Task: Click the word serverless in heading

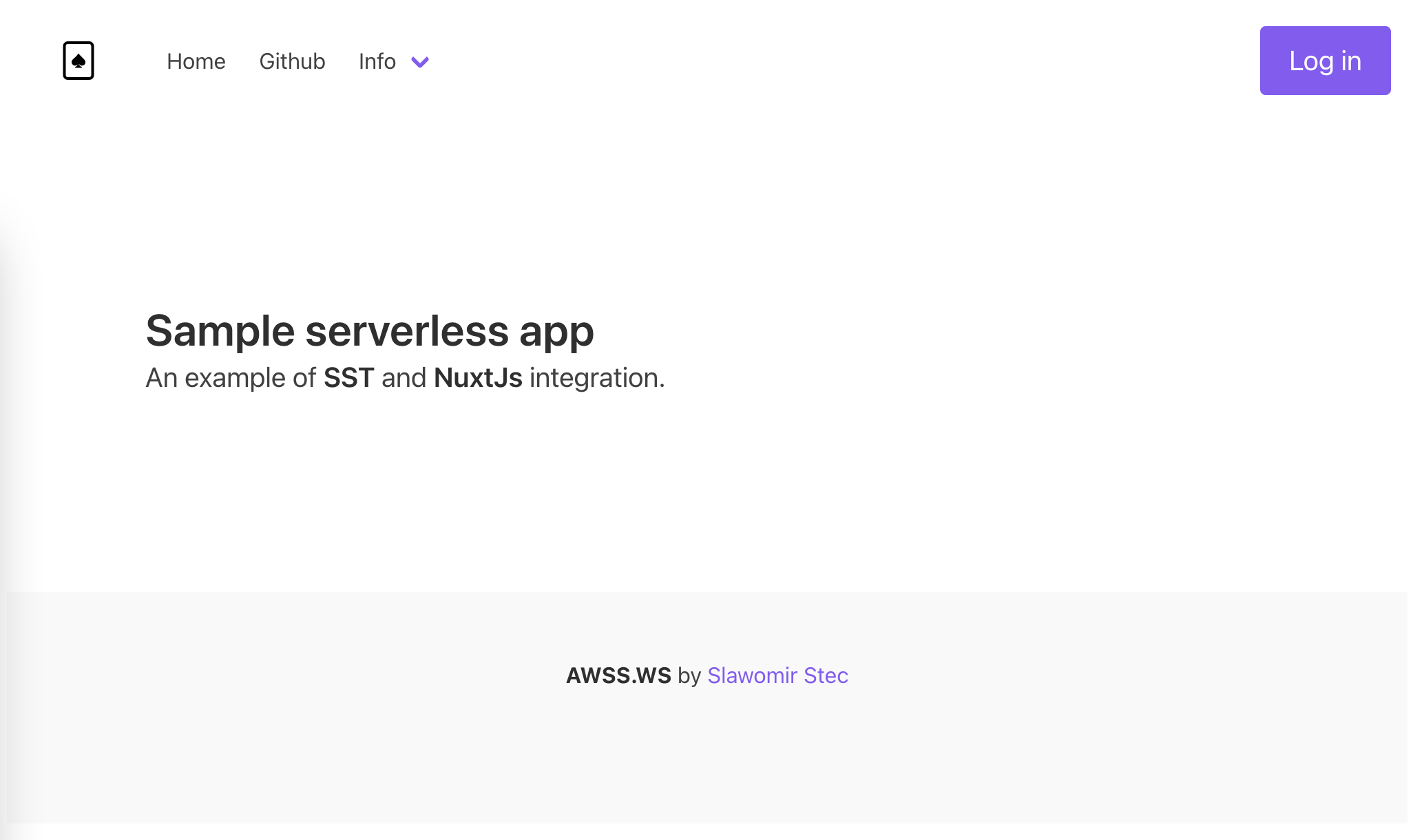Action: (x=408, y=331)
